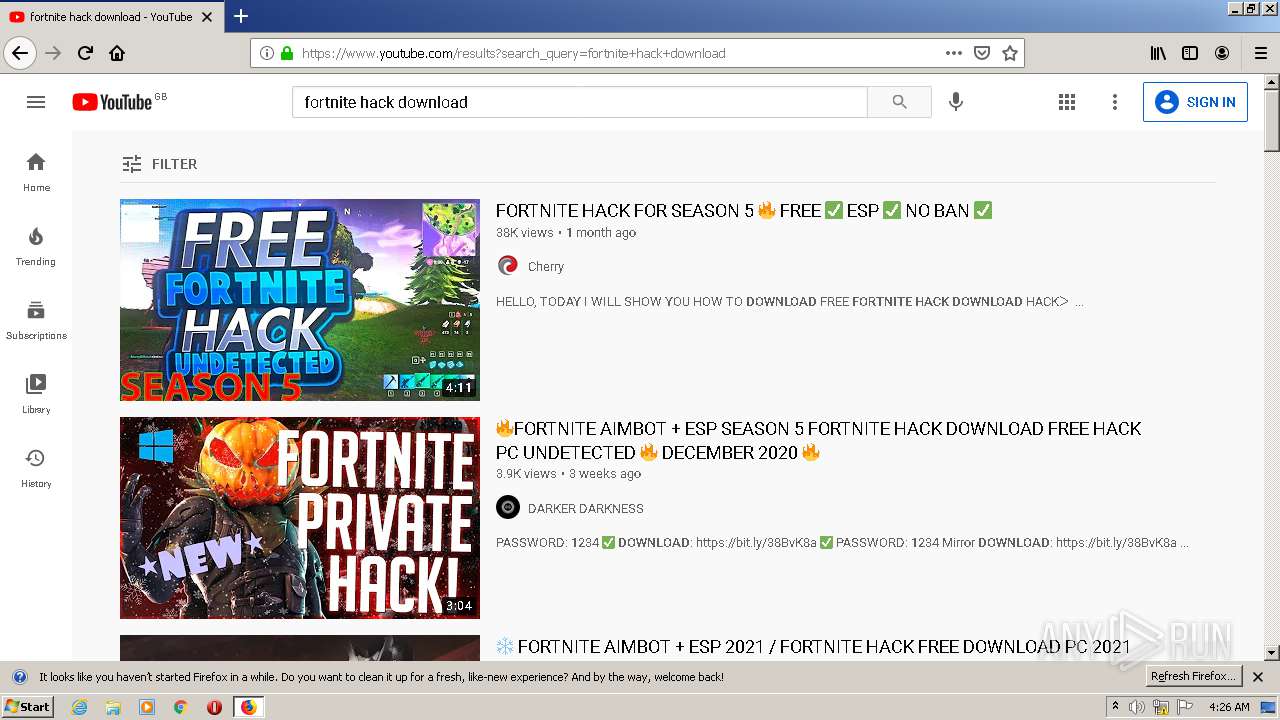Open FORTNITE AIMBOT + ESP 2021 title

[813, 646]
